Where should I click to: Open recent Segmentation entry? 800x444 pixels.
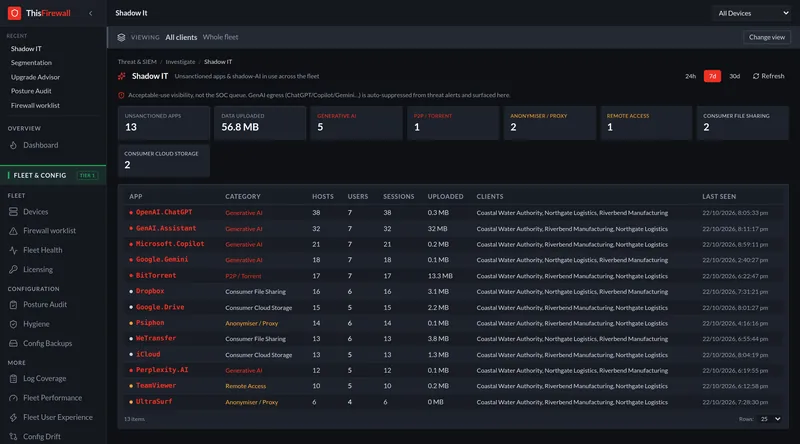31,62
